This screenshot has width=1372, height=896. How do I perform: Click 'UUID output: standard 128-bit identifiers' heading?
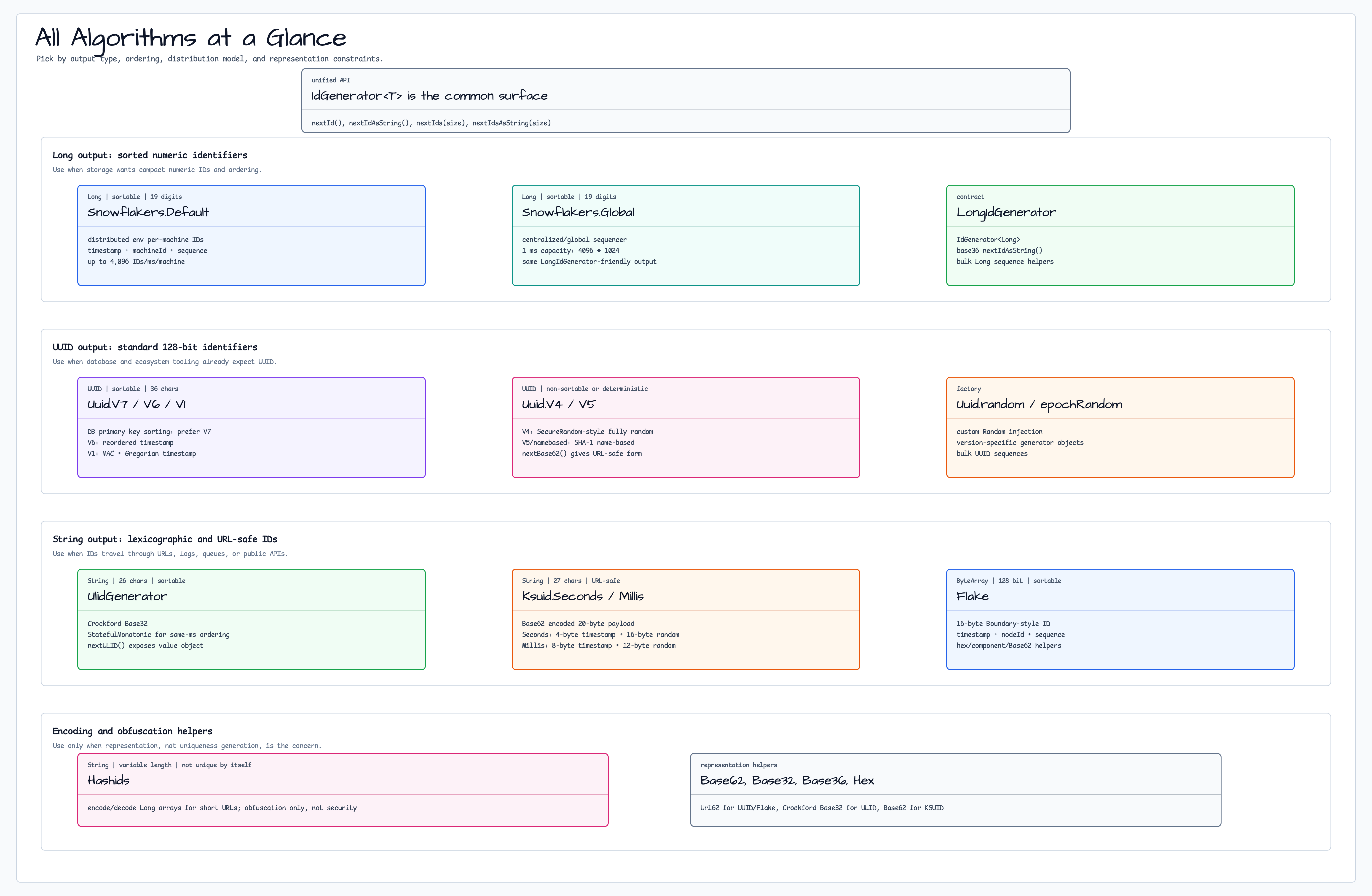click(155, 347)
